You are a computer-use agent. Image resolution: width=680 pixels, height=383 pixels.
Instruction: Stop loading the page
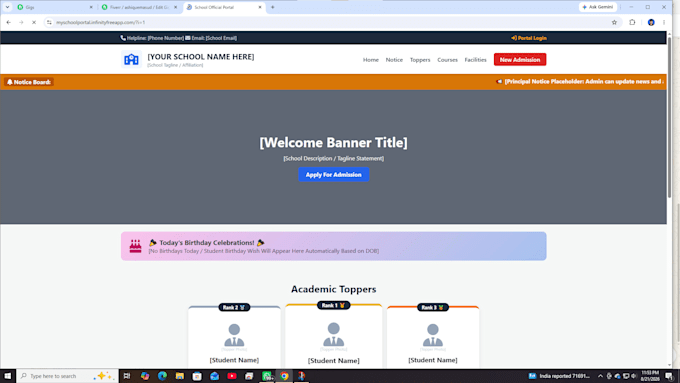[x=34, y=22]
